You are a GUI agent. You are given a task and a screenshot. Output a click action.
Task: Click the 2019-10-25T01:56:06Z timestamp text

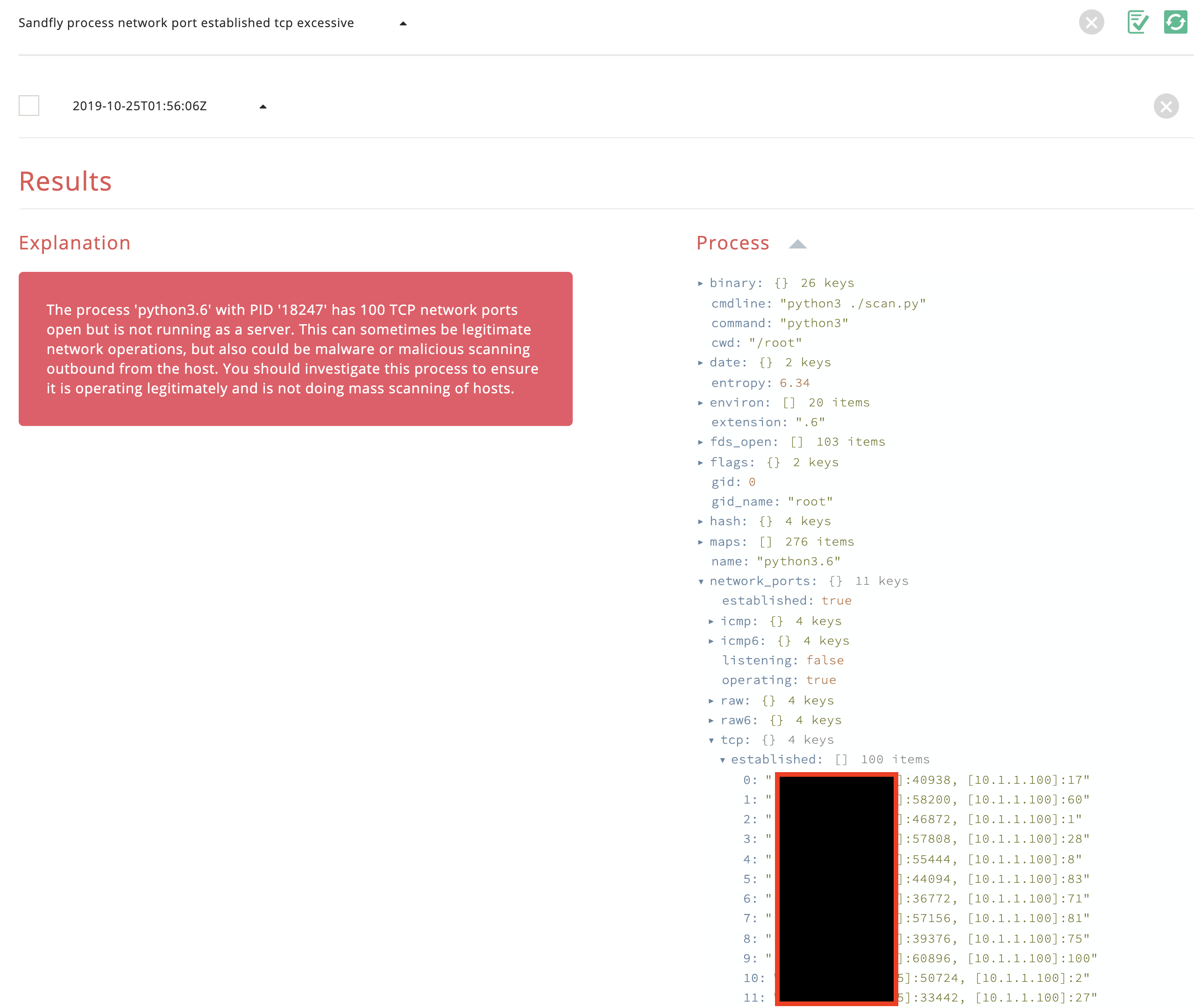coord(140,106)
